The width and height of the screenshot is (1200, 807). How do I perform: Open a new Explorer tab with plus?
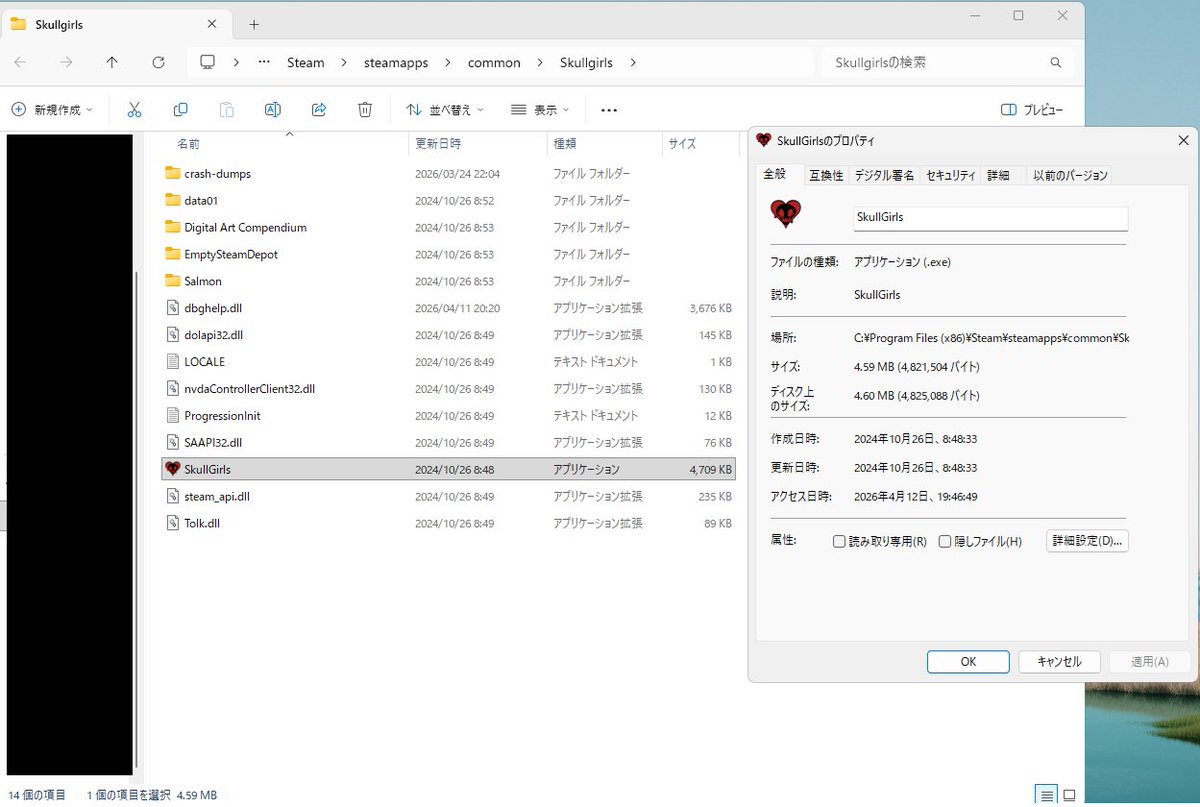(254, 24)
